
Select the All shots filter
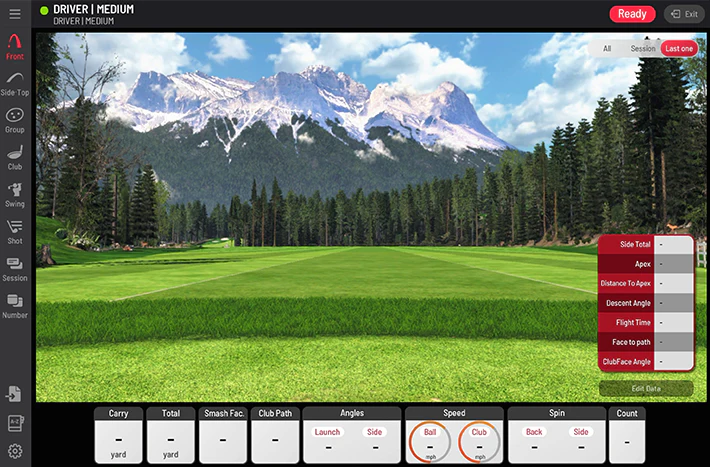click(x=607, y=48)
